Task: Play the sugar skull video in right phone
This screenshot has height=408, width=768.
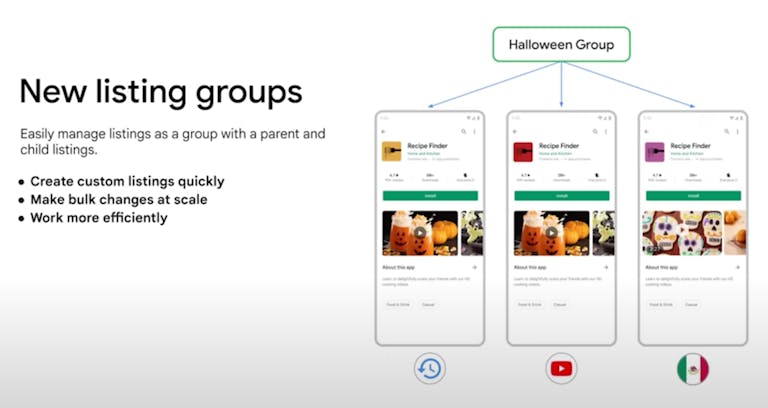Action: point(682,233)
